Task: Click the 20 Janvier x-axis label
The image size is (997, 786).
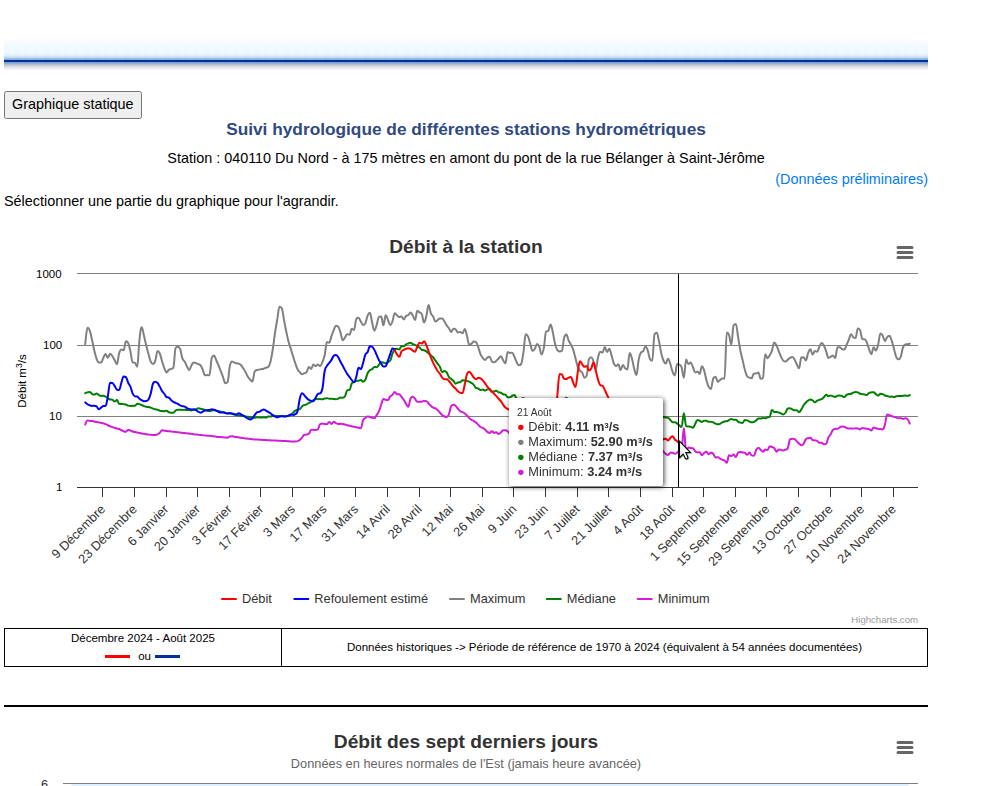Action: point(177,528)
